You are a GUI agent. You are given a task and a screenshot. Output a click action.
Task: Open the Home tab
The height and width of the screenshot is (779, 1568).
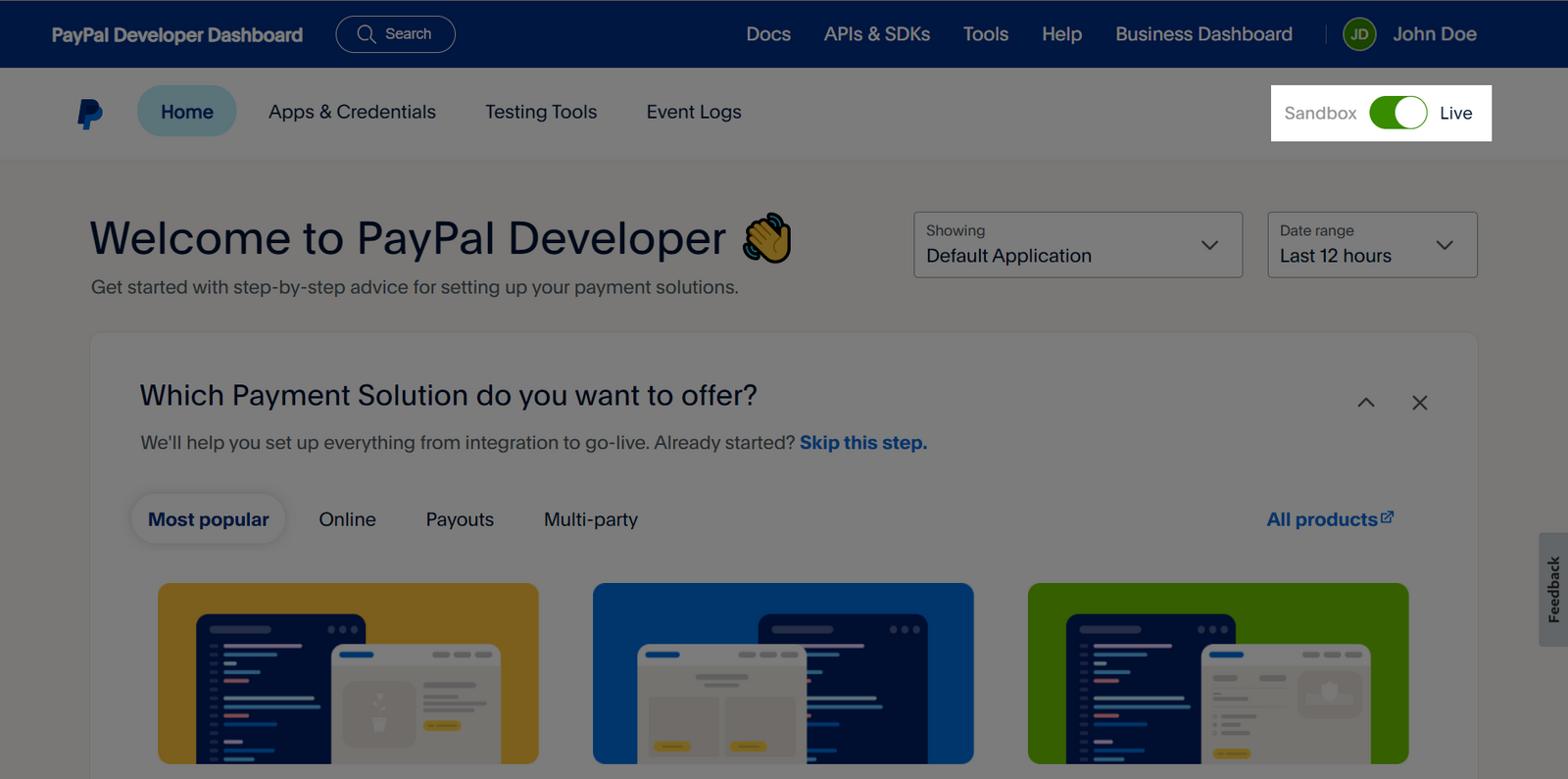tap(187, 112)
